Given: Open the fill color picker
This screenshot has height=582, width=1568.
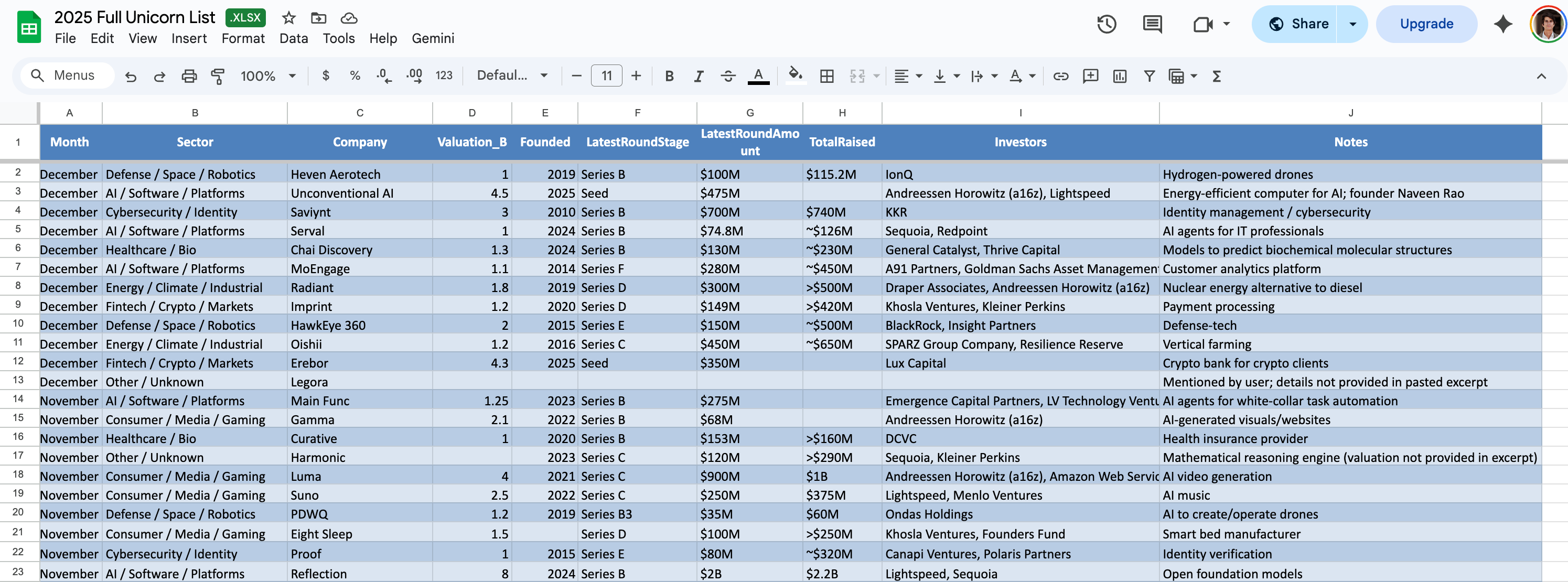Looking at the screenshot, I should point(795,76).
